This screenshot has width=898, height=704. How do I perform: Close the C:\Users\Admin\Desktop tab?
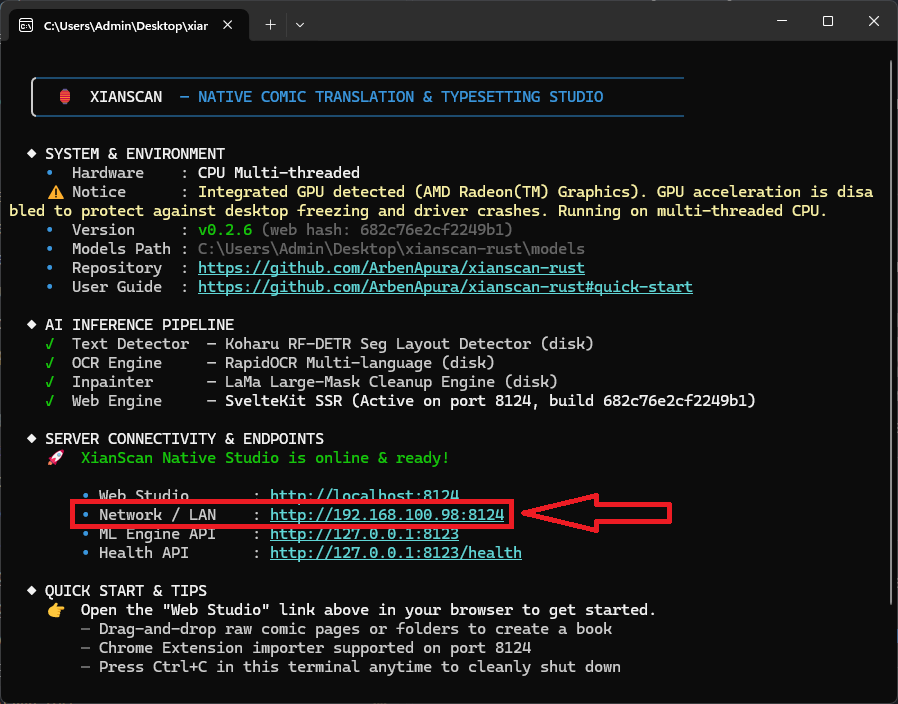click(227, 25)
